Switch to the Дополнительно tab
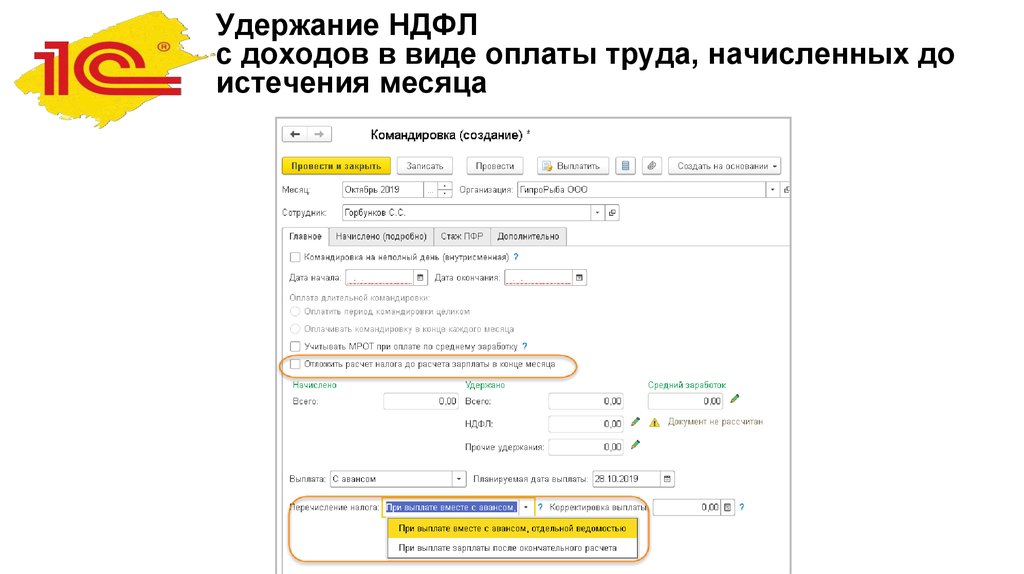 click(x=528, y=236)
